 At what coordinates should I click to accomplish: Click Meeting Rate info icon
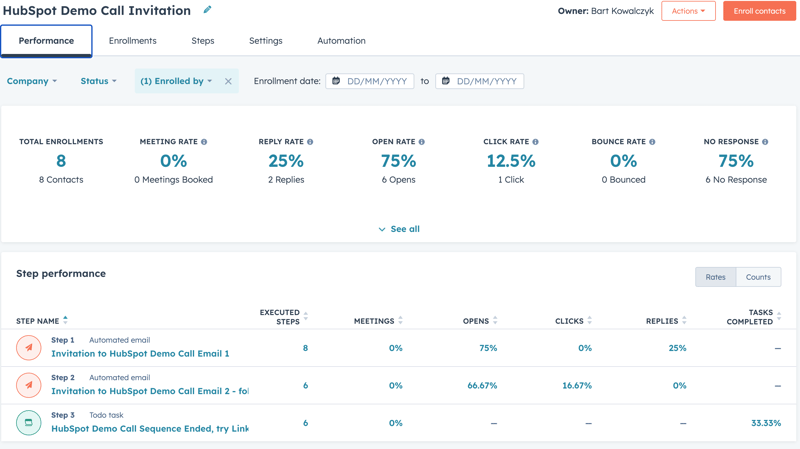[204, 142]
